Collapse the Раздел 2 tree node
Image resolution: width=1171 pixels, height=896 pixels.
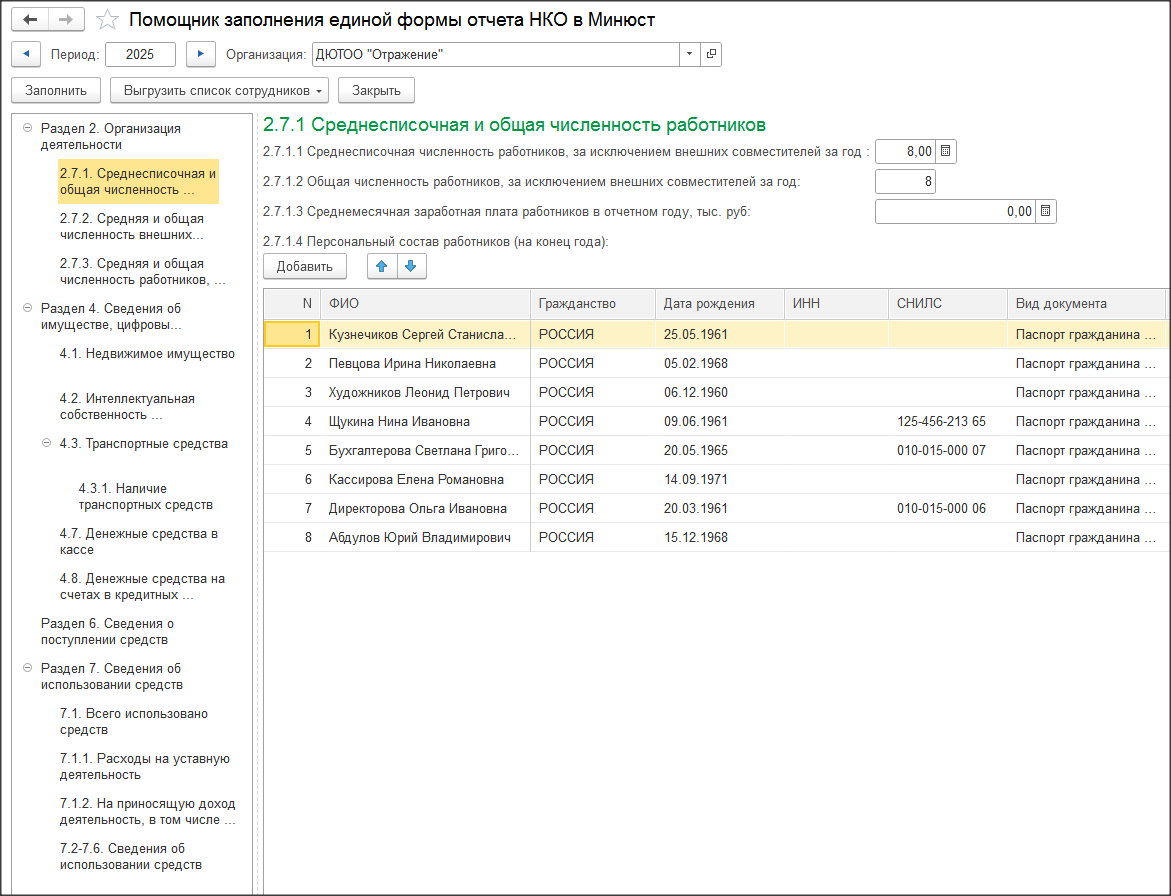pos(25,128)
